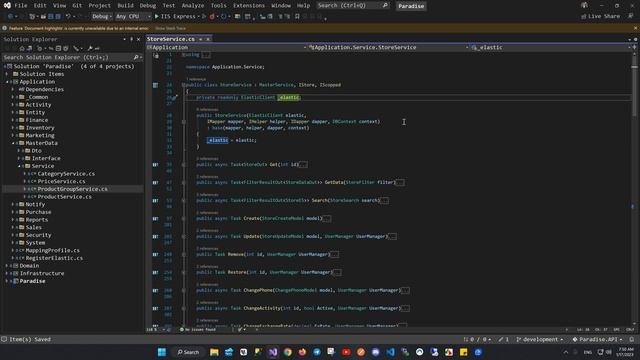Click the 0 / 0 unpushed commits indicator
Screen dimensions: 640x360
pyautogui.click(x=477, y=339)
